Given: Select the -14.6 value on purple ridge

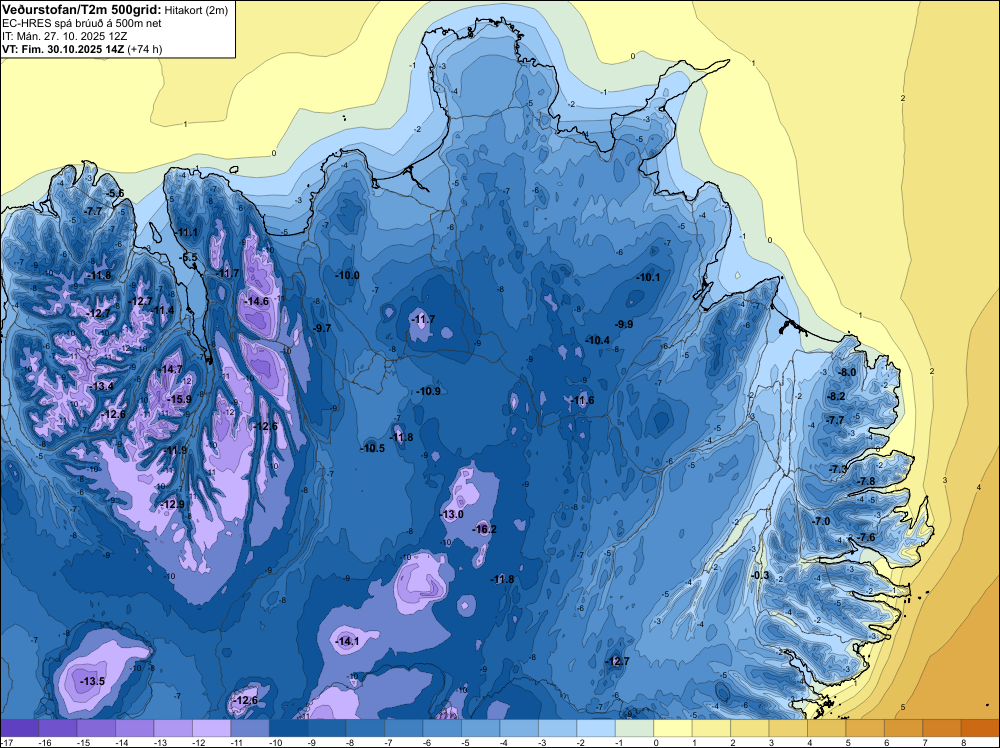Looking at the screenshot, I should click(257, 301).
